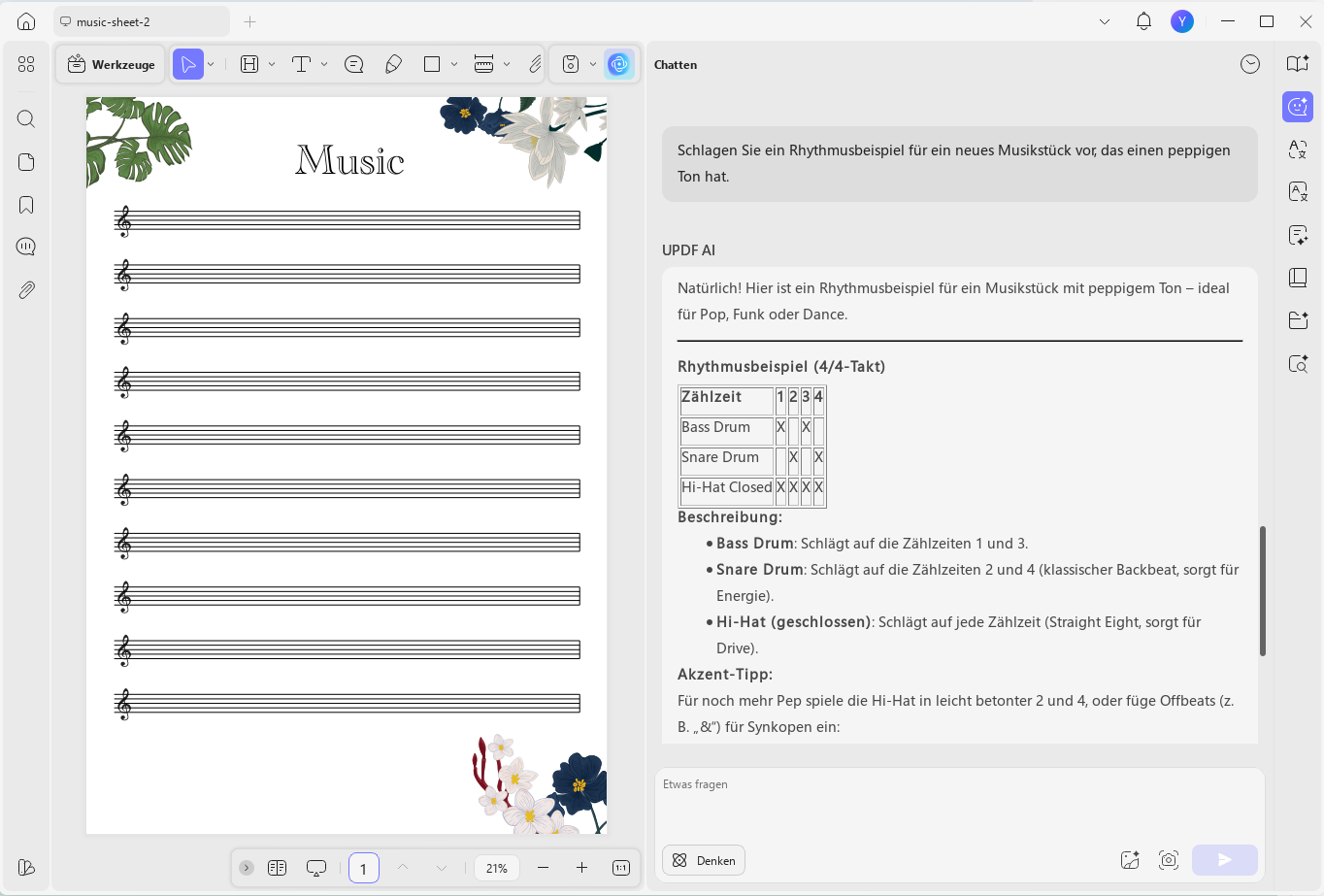Open the notebook icon in right sidebar
This screenshot has width=1324, height=896.
(x=1298, y=278)
